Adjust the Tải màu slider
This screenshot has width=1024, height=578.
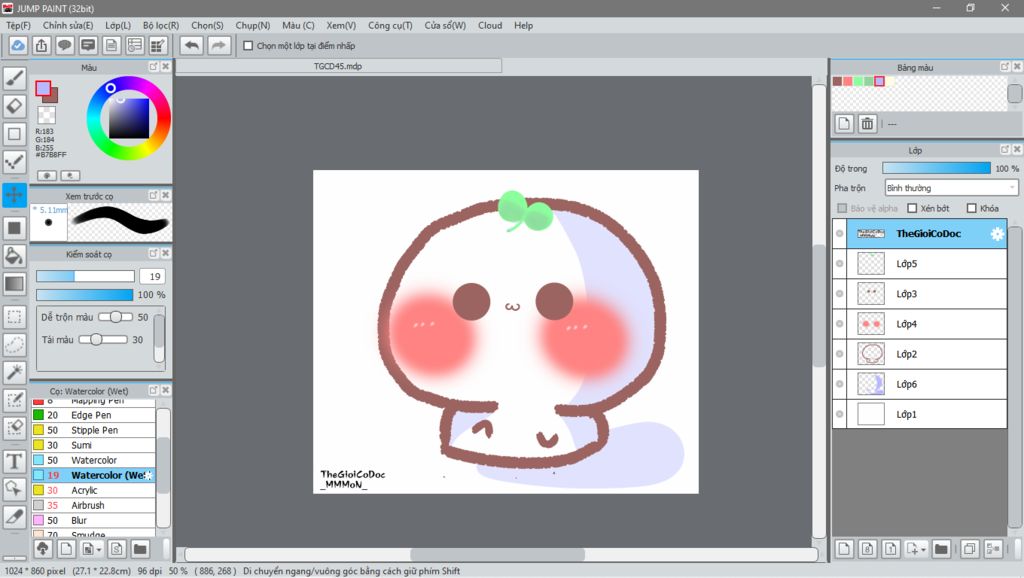click(103, 340)
